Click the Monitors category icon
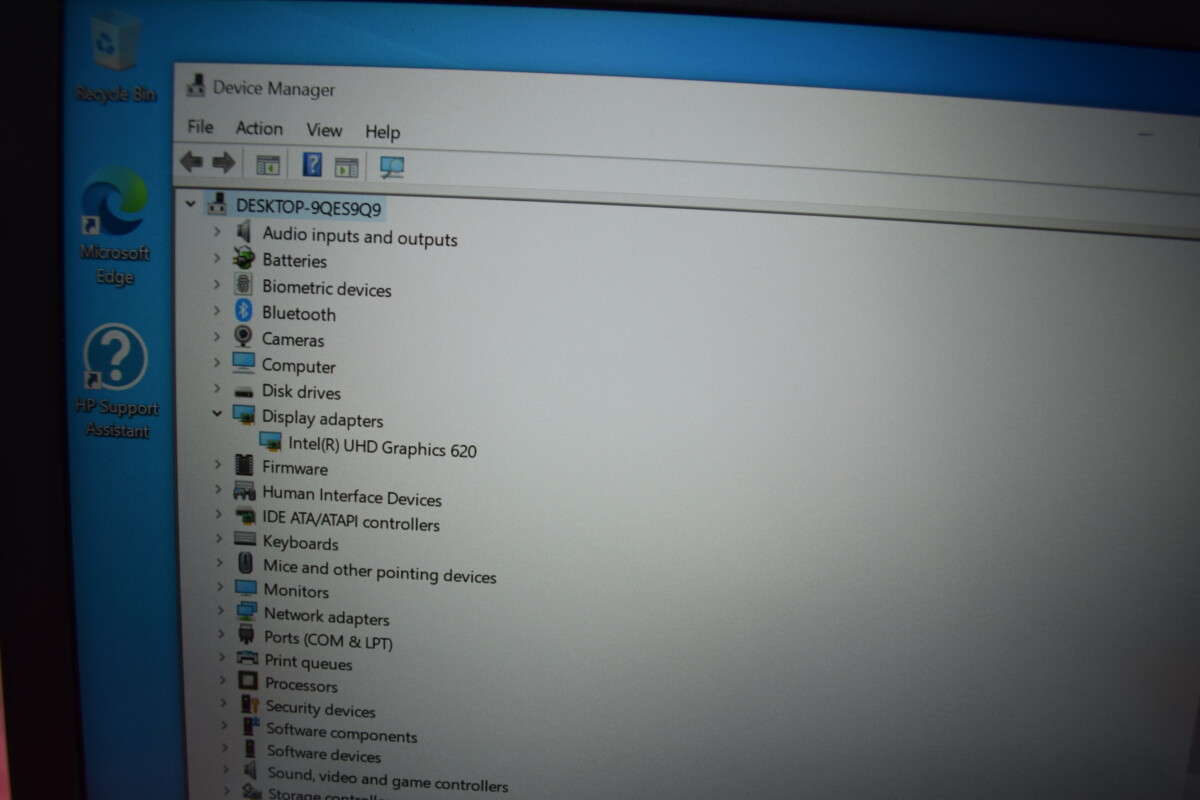The height and width of the screenshot is (800, 1200). tap(246, 588)
